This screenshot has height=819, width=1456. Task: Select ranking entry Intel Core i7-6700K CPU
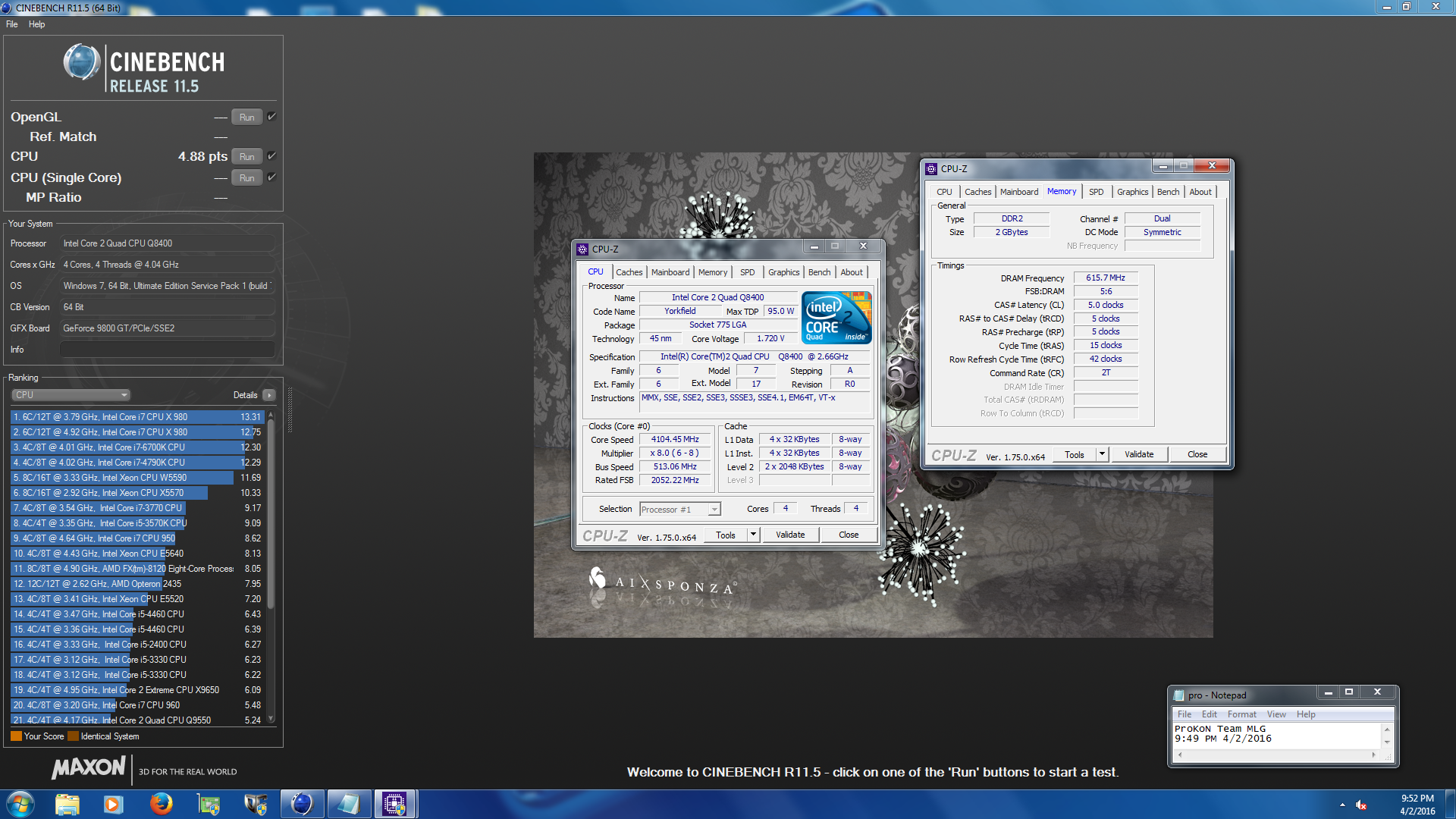[136, 447]
